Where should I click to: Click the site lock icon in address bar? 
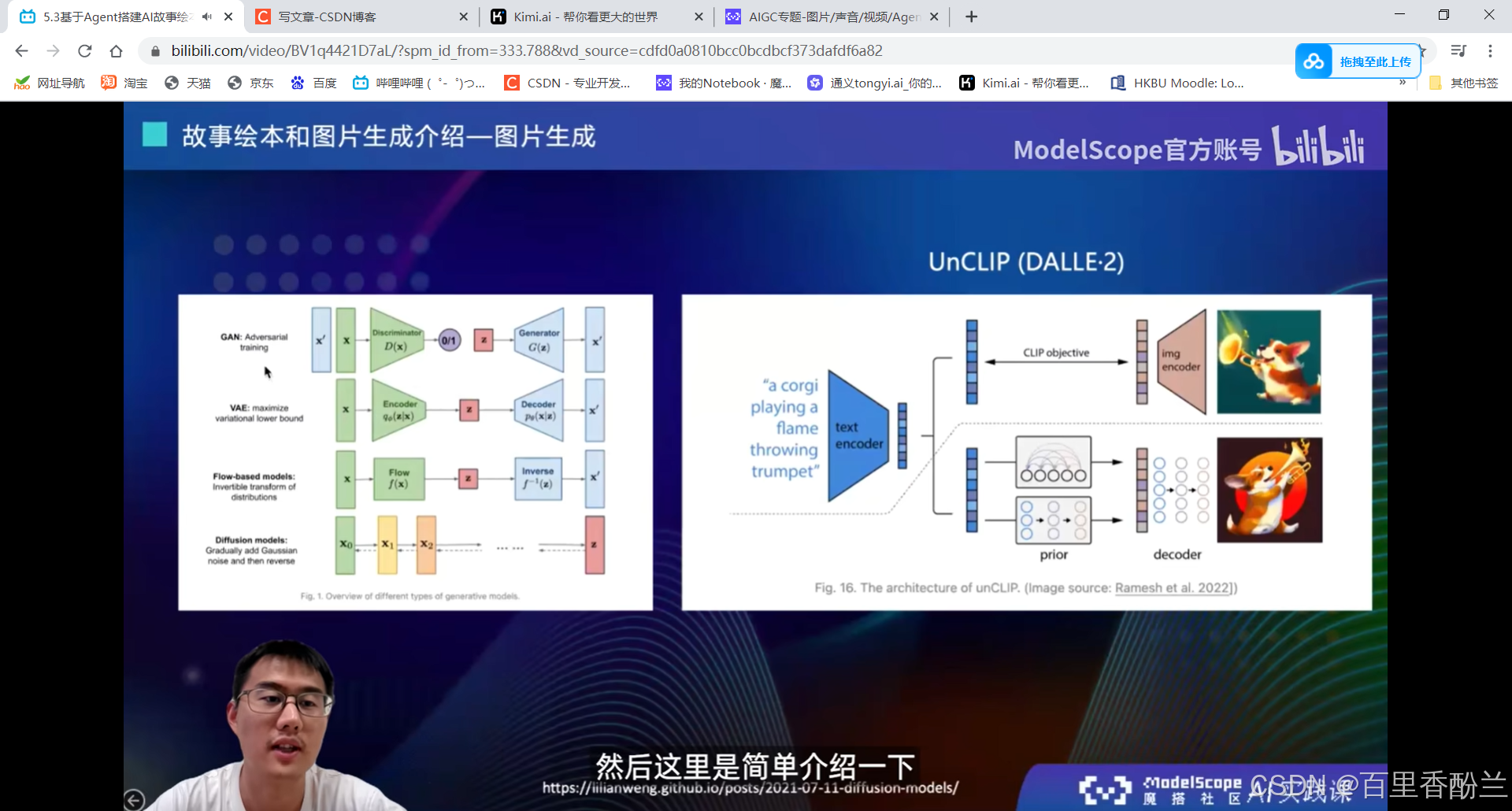pos(155,51)
